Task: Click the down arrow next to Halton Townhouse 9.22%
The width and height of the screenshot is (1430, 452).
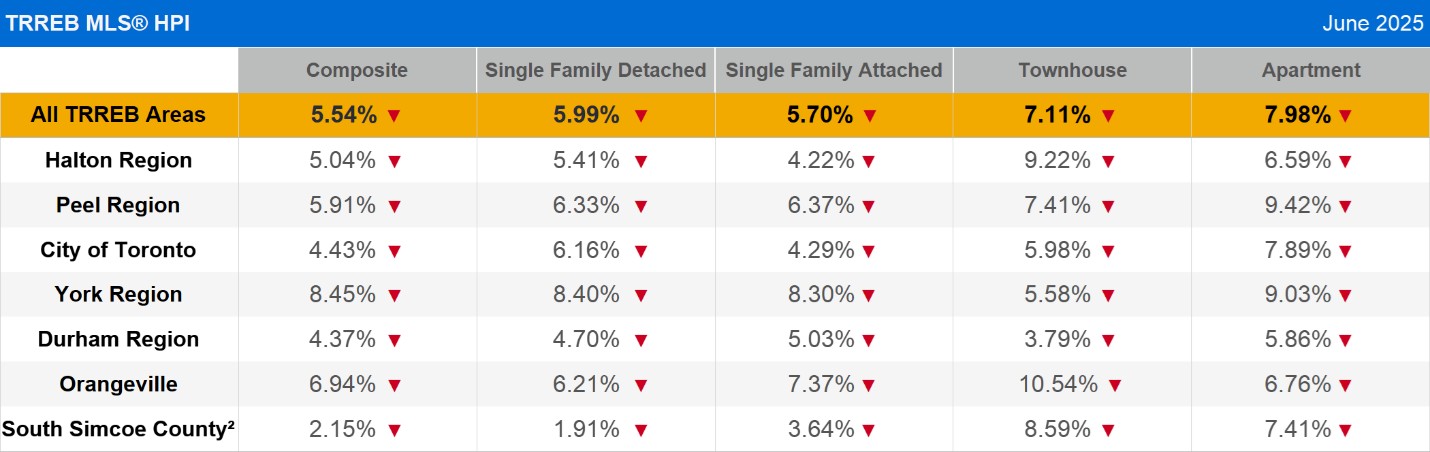Action: pos(1107,161)
